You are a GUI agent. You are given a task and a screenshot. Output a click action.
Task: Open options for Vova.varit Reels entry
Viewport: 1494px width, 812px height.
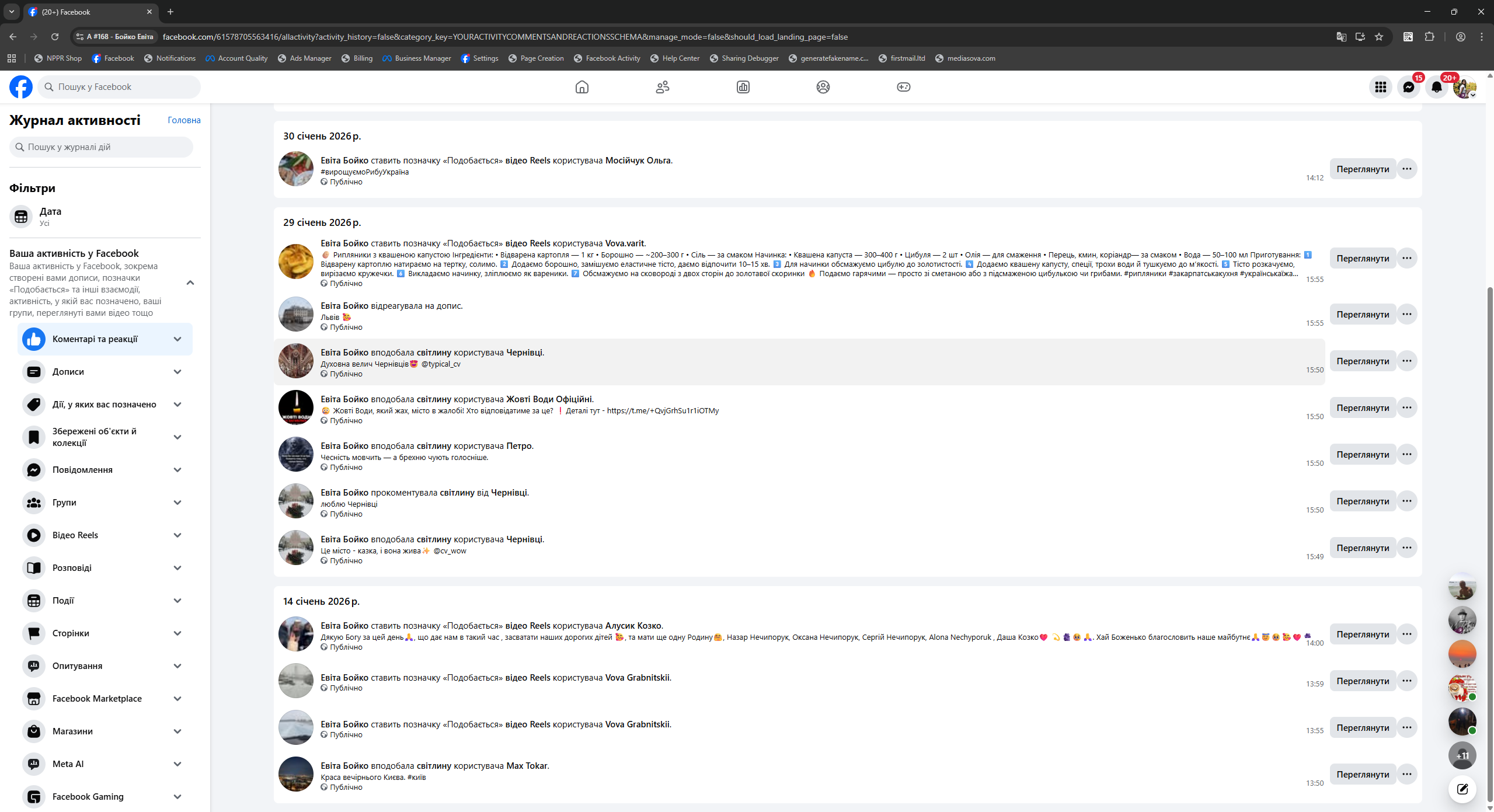click(x=1407, y=258)
